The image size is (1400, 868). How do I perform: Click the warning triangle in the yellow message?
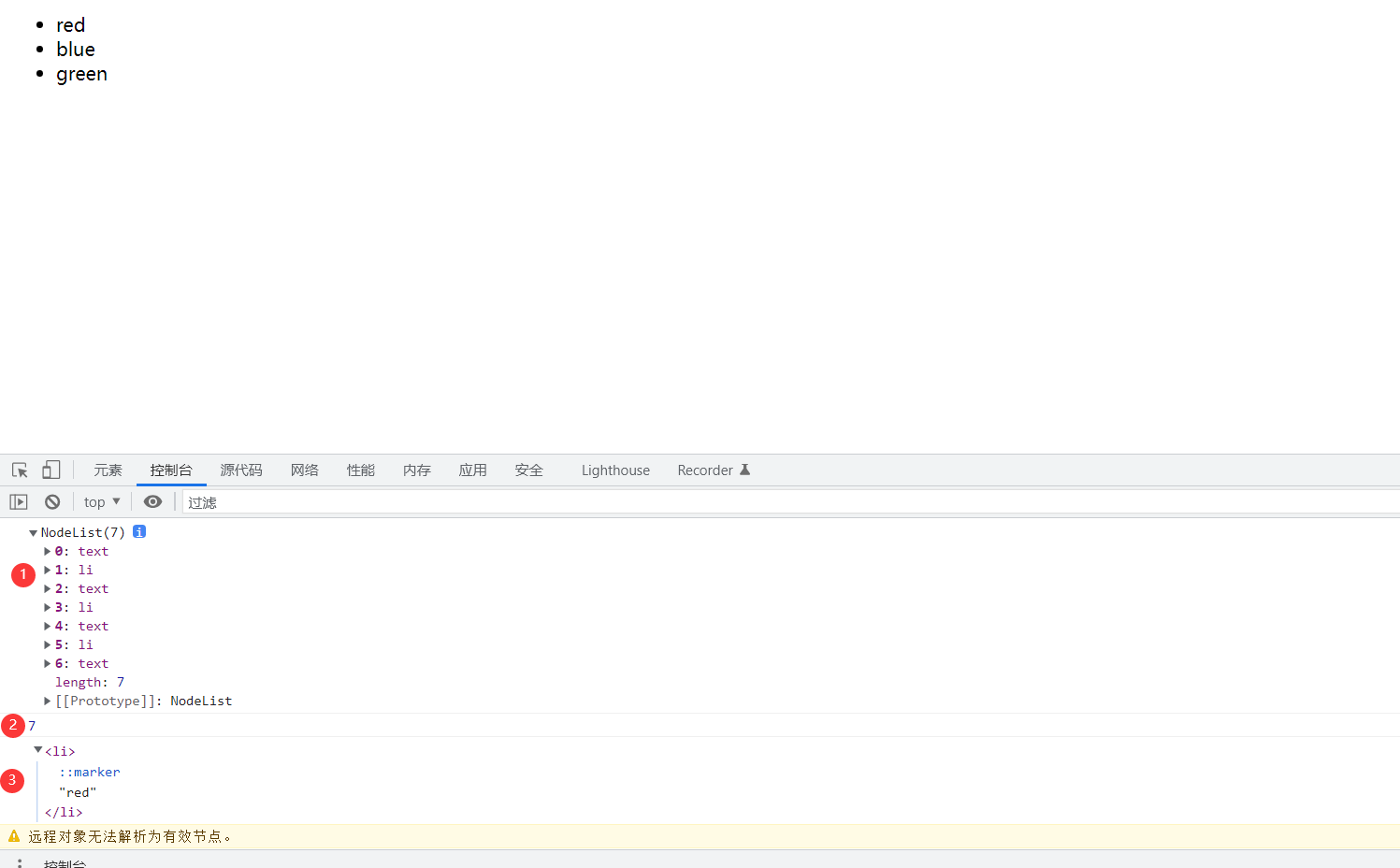coord(12,836)
